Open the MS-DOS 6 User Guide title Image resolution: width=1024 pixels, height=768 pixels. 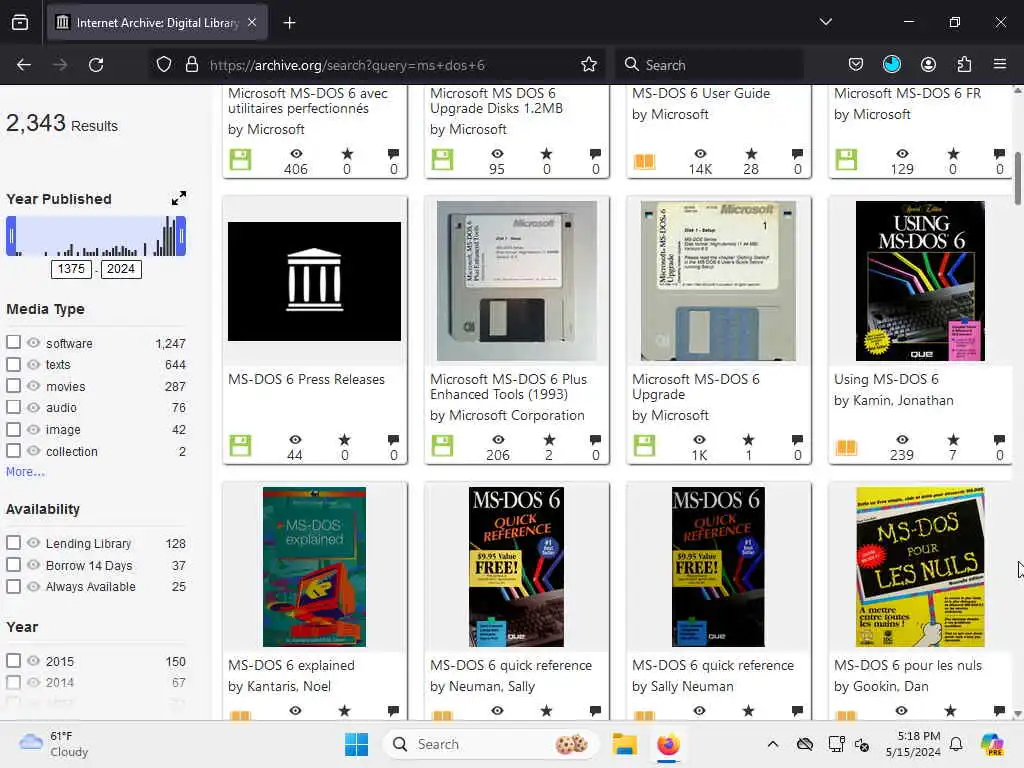(x=701, y=93)
